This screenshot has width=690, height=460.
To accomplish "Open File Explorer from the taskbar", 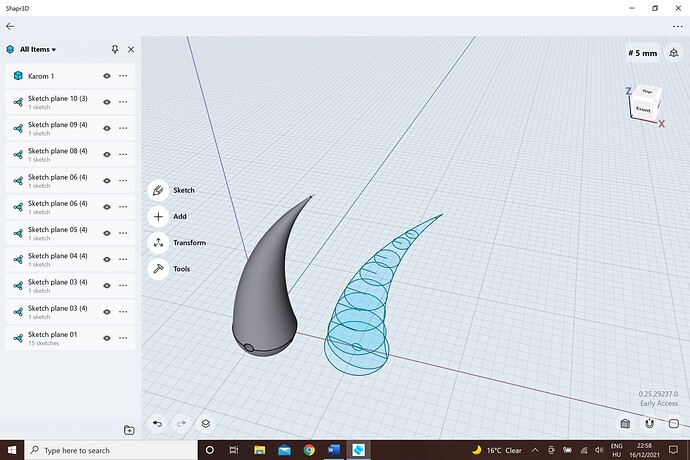I will tap(260, 450).
